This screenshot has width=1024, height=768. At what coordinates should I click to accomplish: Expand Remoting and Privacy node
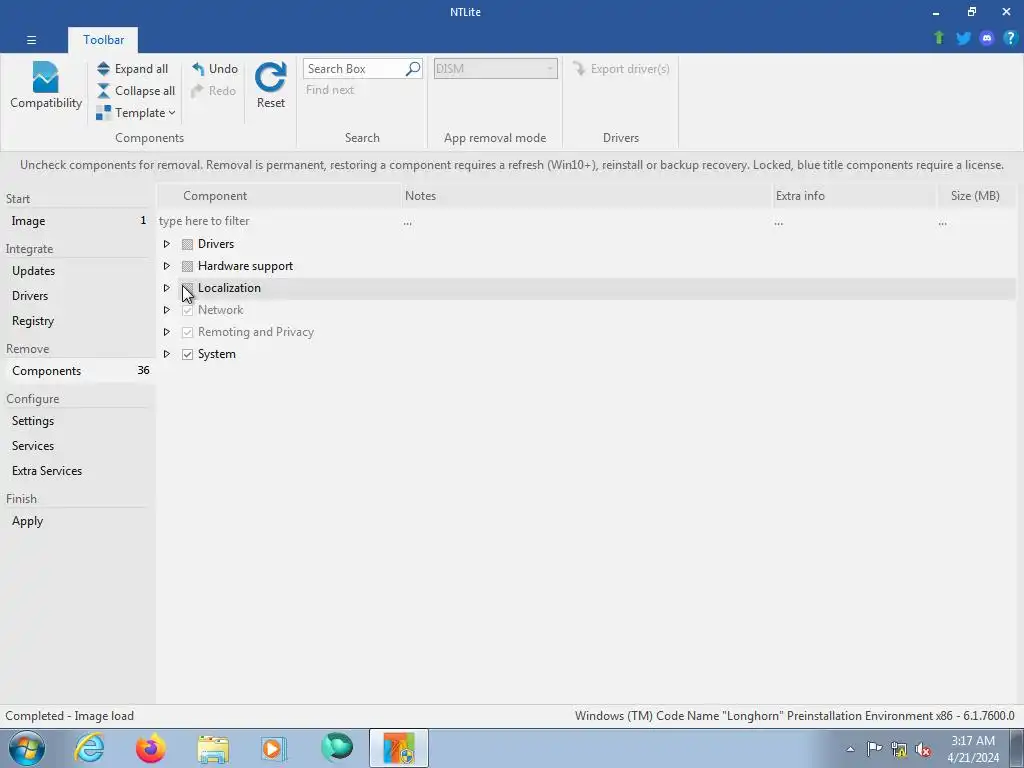(167, 332)
